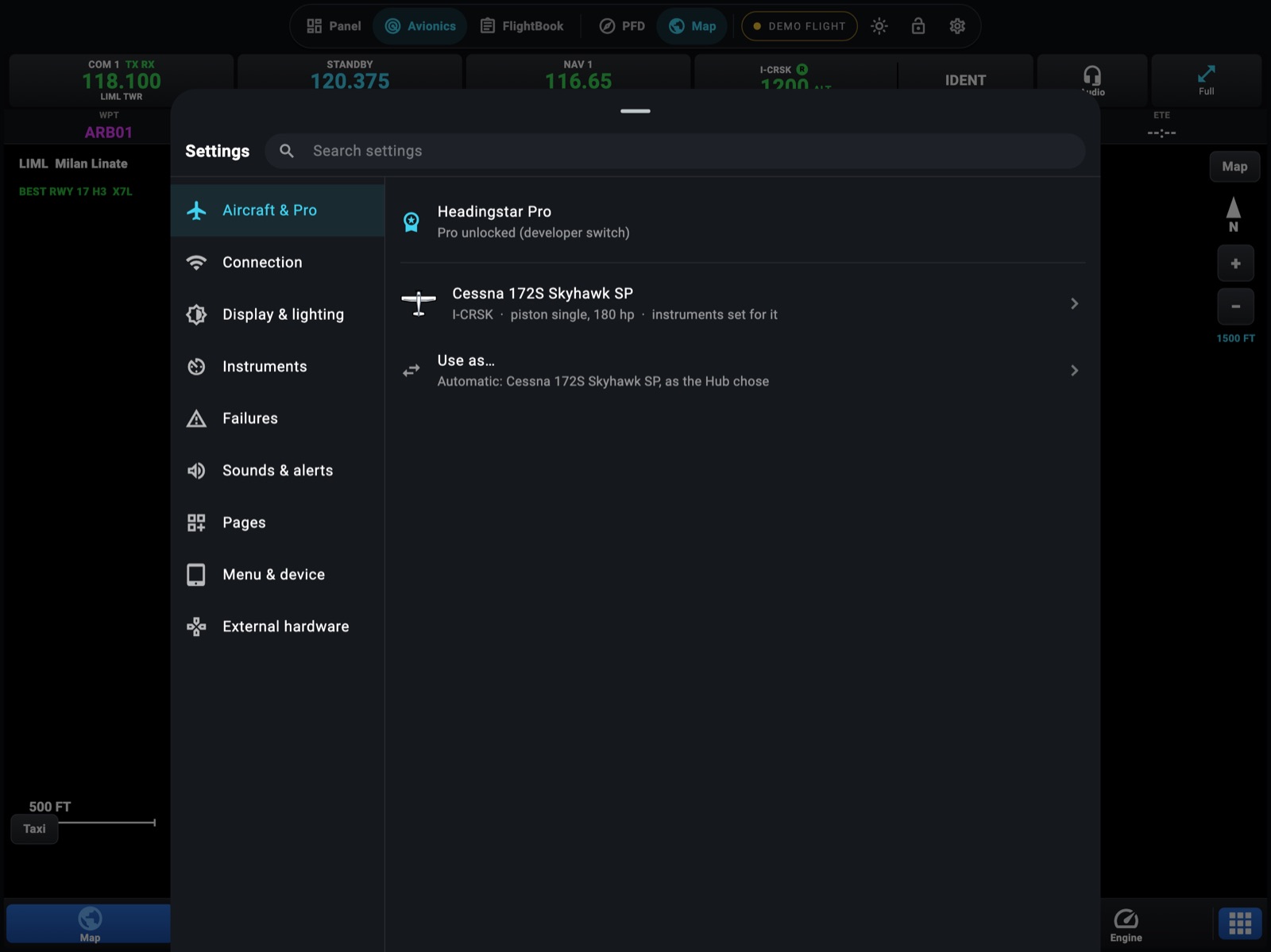
Task: Open Menu & device settings
Action: point(277,574)
